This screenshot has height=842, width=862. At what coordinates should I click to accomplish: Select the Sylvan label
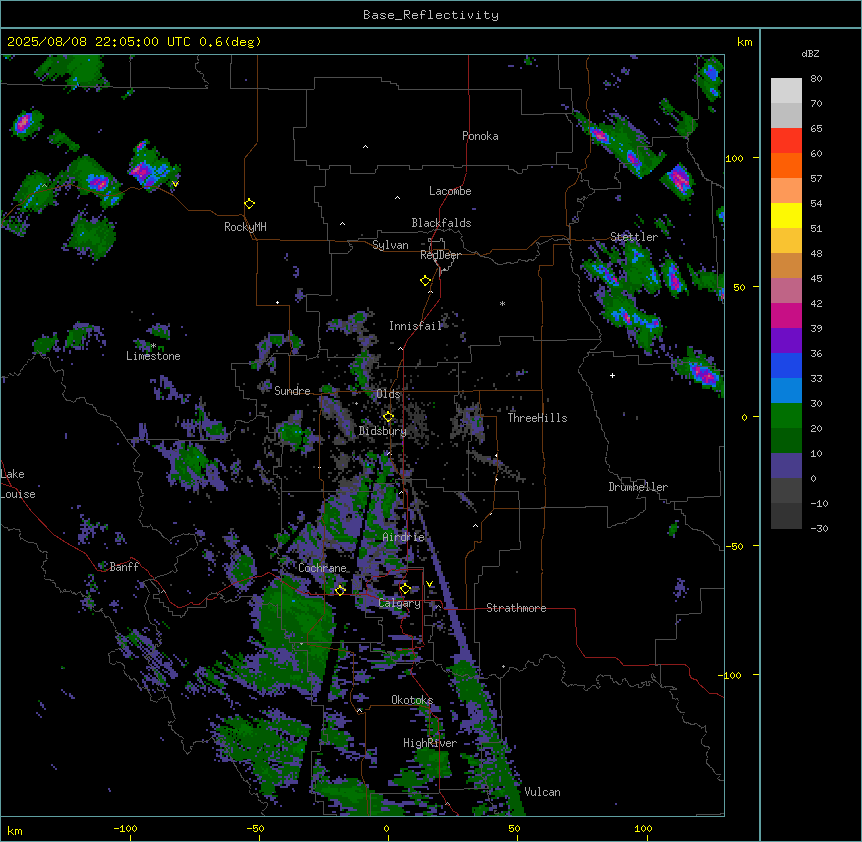pos(390,245)
